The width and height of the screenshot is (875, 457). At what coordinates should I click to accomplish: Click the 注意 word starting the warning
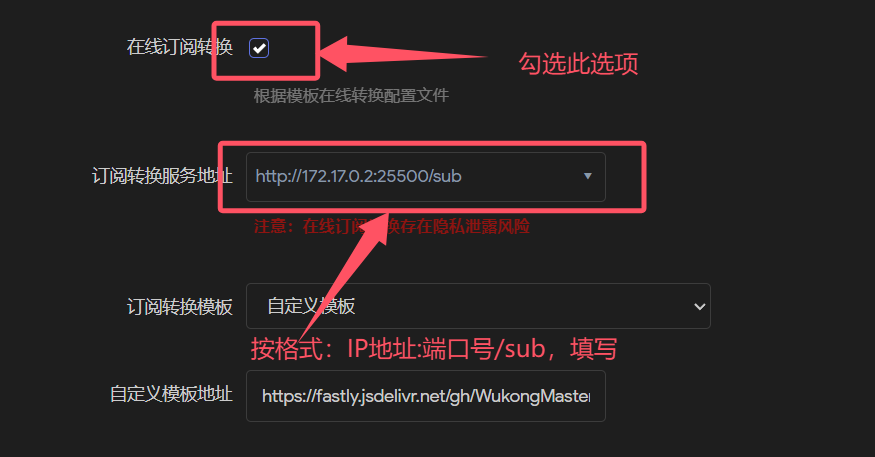point(270,227)
